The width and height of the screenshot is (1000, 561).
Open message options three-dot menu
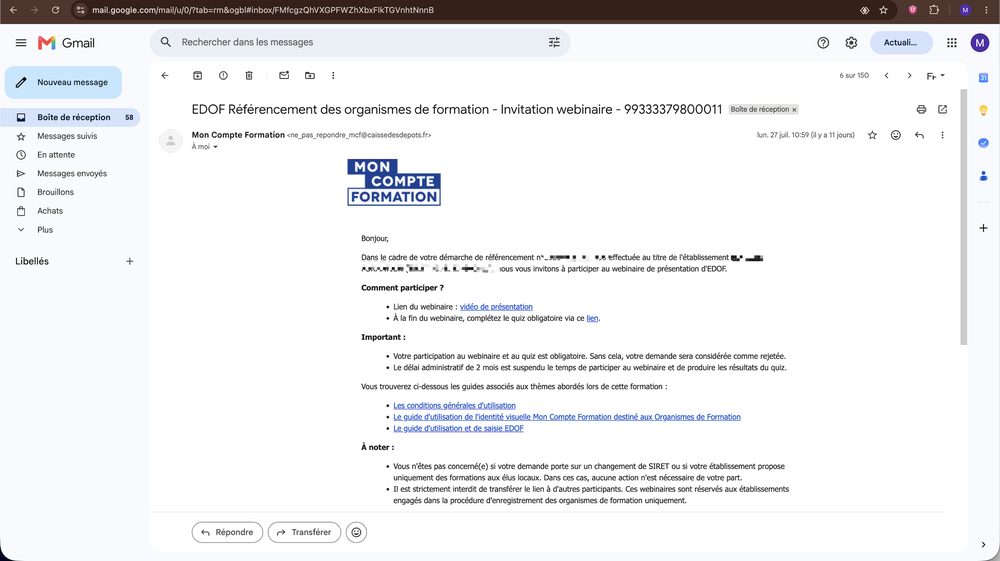[x=943, y=135]
